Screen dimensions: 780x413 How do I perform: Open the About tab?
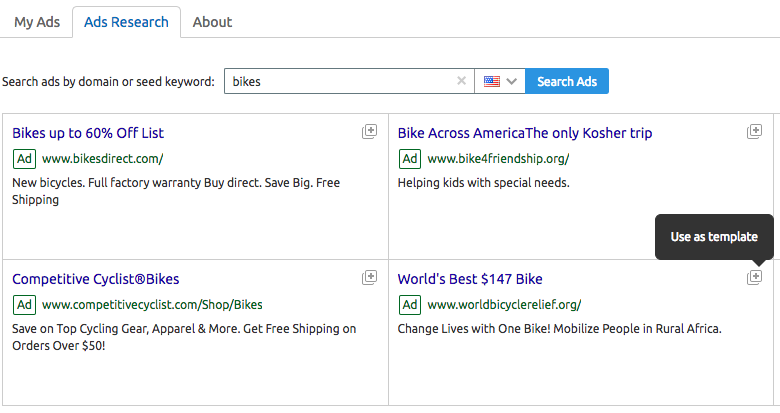tap(212, 22)
